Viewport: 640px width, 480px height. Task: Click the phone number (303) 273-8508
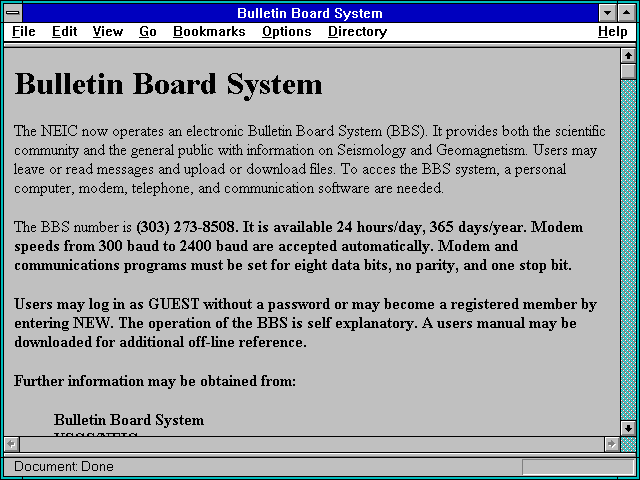[186, 227]
